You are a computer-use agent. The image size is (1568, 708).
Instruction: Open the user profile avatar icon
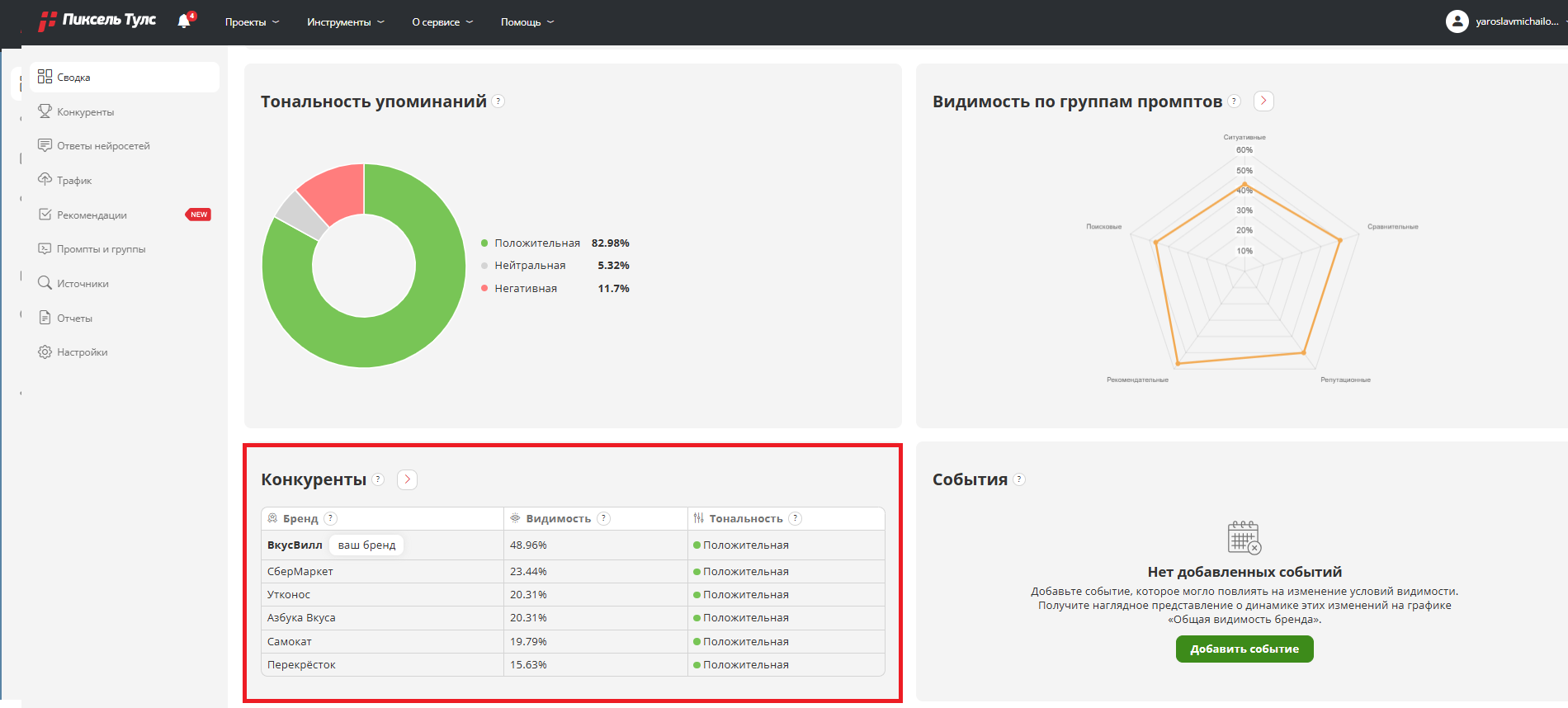1457,21
